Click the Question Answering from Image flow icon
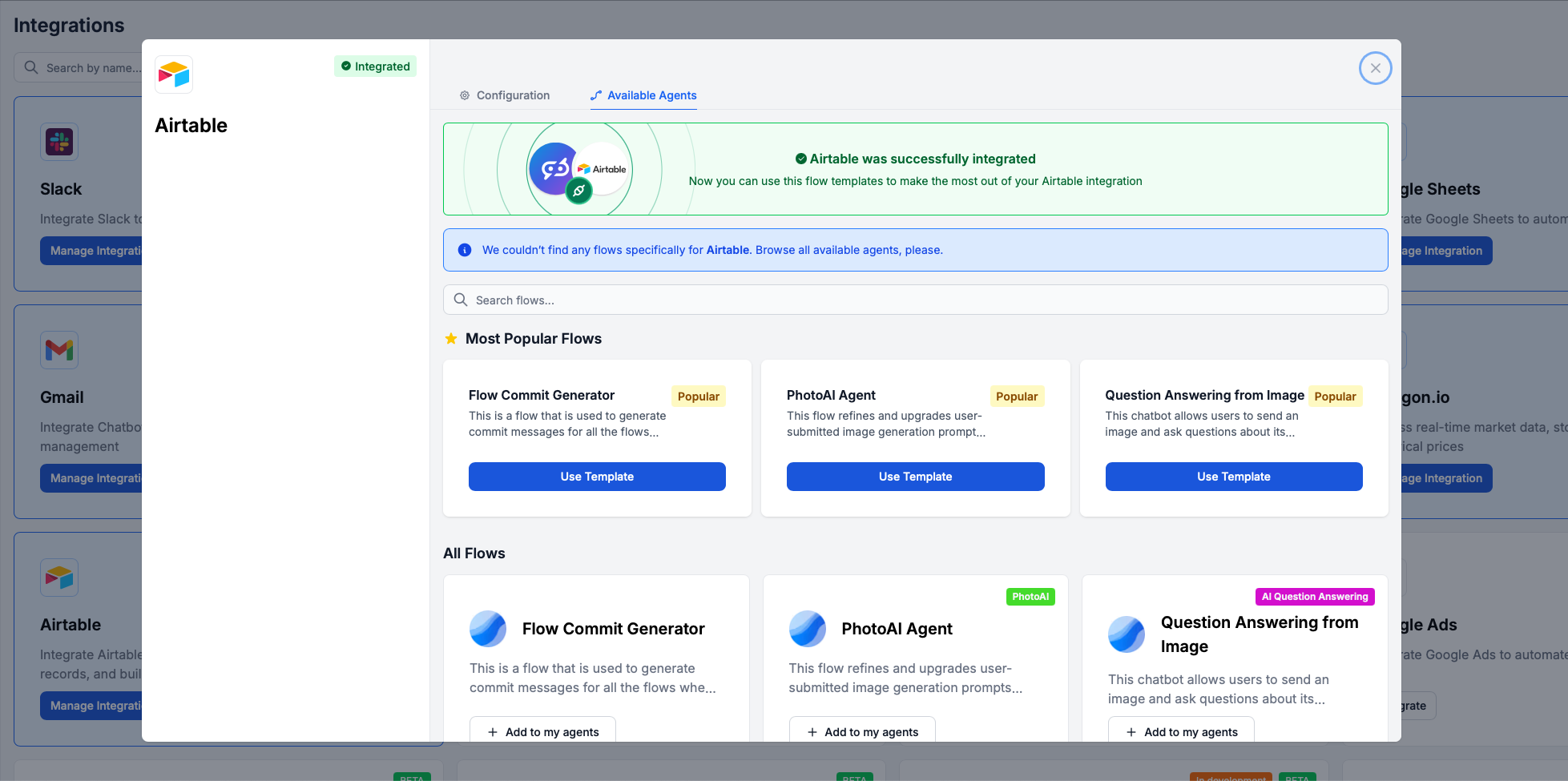 pos(1127,634)
